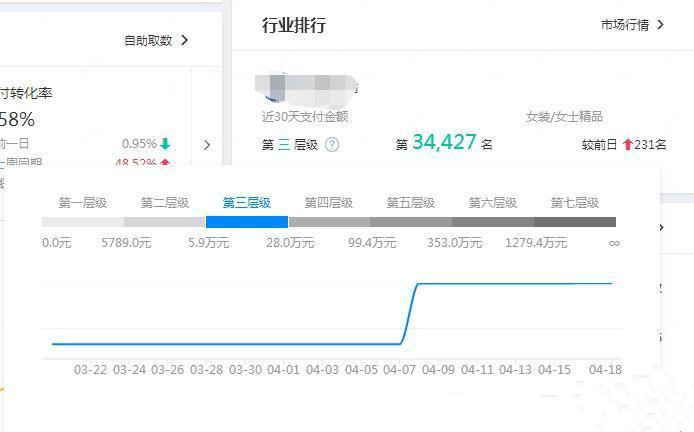Open the 自助取数 link
This screenshot has height=432, width=694.
point(148,40)
